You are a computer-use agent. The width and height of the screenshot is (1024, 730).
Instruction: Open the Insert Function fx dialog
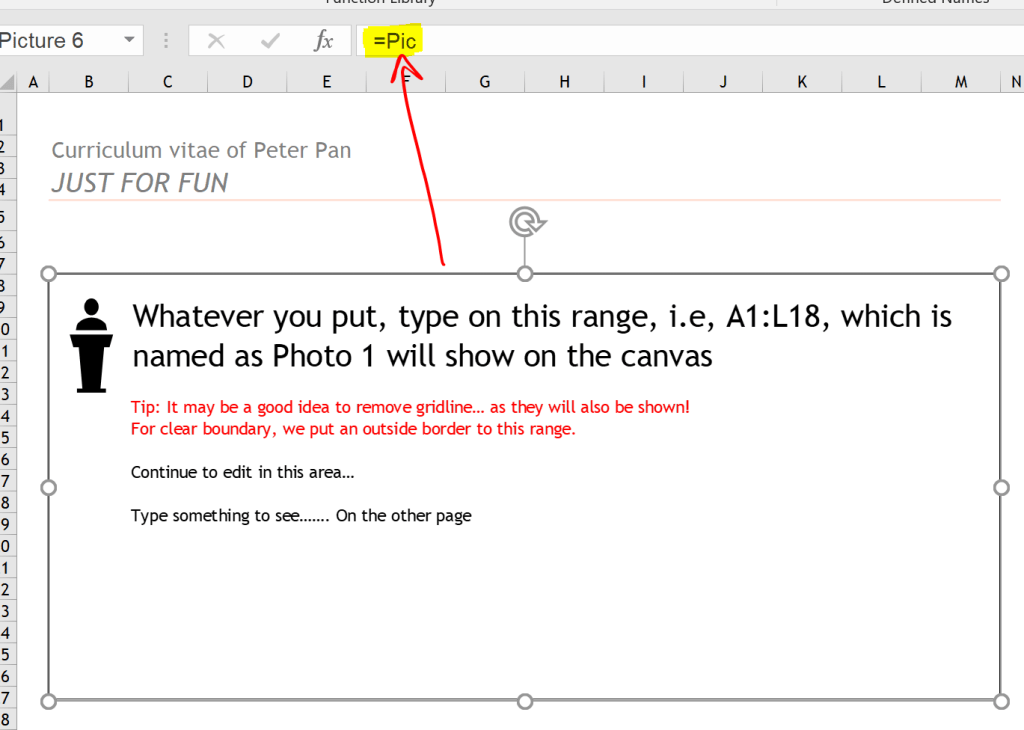tap(323, 41)
